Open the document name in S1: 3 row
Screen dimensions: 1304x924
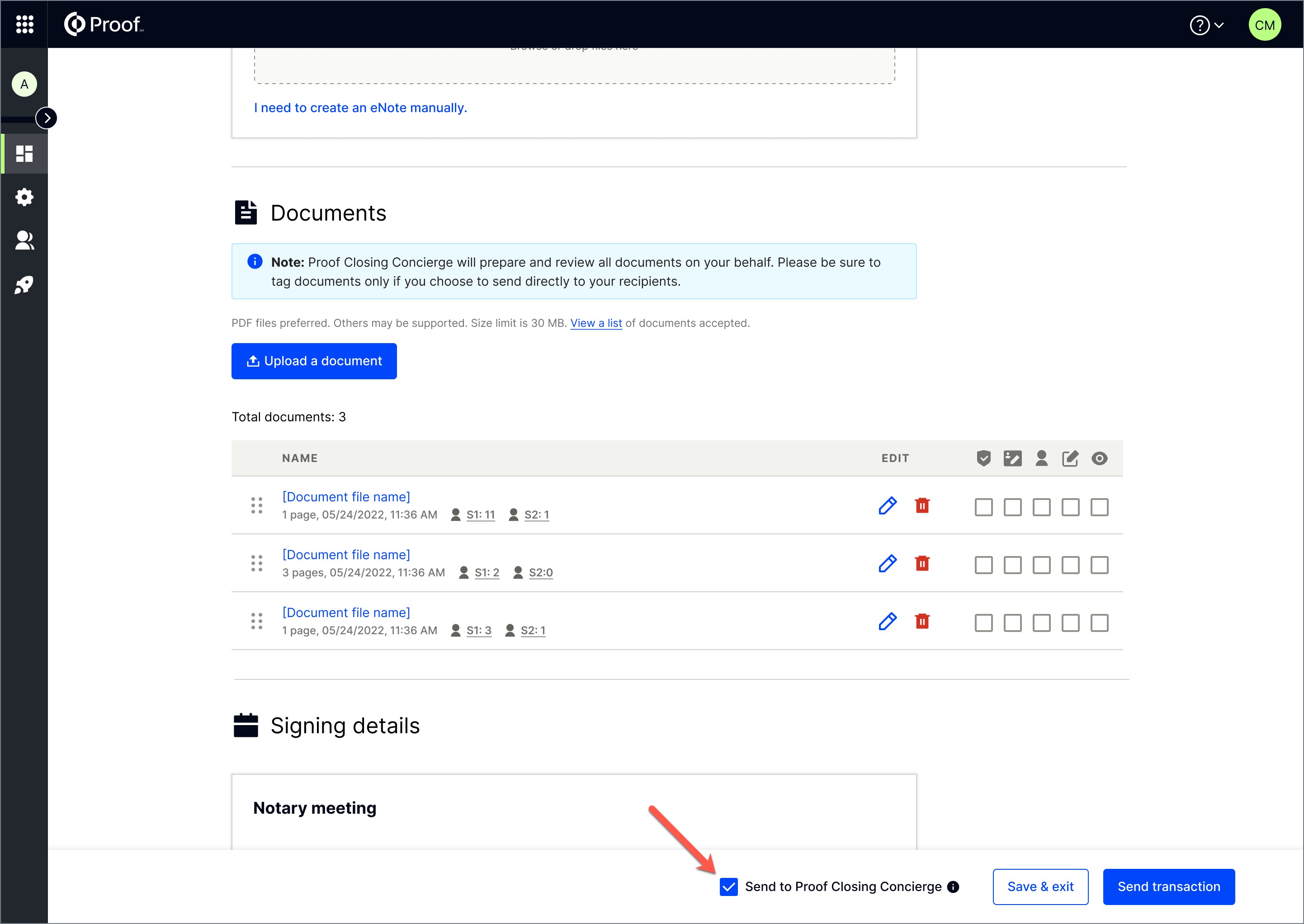pyautogui.click(x=346, y=613)
